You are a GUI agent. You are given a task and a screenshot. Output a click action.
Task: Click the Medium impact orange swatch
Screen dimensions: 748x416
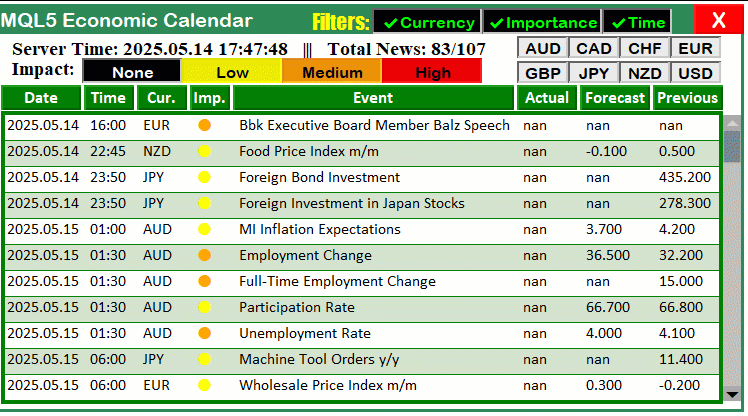point(332,72)
